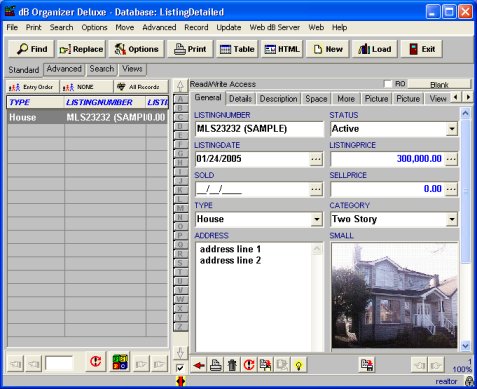477x389 pixels.
Task: Toggle the RO read-only checkbox
Action: pos(388,84)
